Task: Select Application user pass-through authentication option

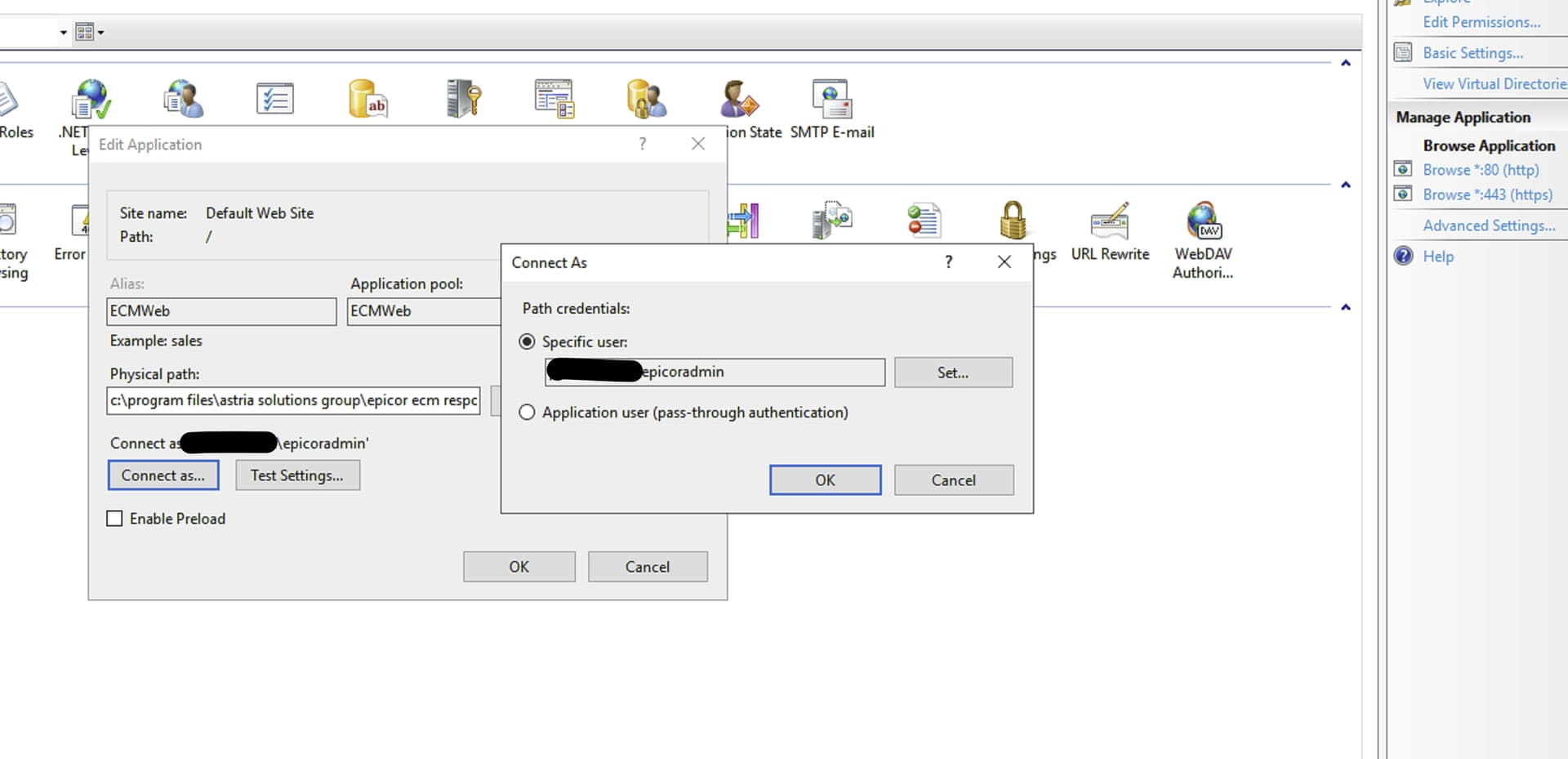Action: click(x=527, y=413)
